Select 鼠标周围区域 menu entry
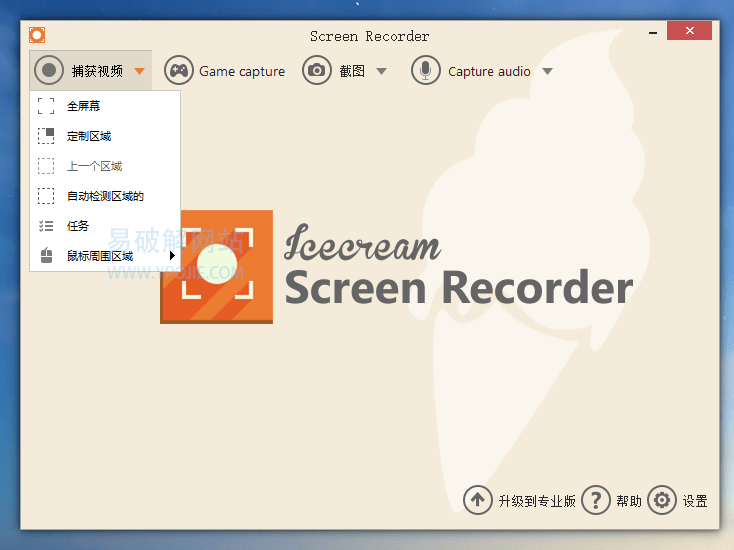 coord(105,256)
